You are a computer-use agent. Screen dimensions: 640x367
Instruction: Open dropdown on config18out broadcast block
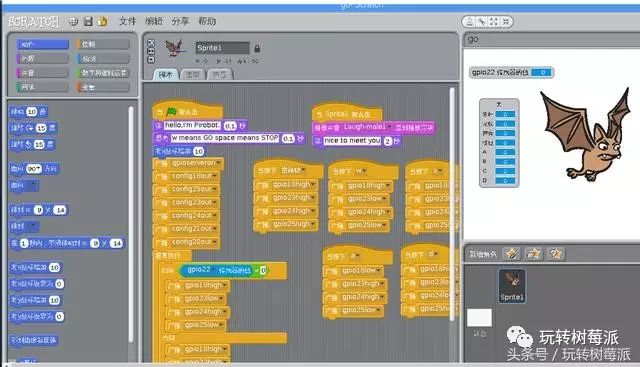pyautogui.click(x=215, y=176)
